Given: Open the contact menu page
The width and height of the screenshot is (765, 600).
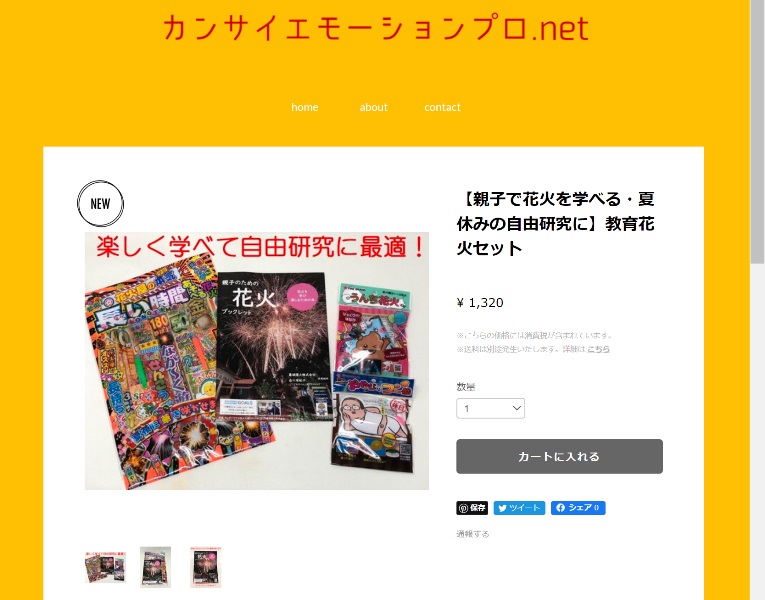Looking at the screenshot, I should (x=442, y=107).
